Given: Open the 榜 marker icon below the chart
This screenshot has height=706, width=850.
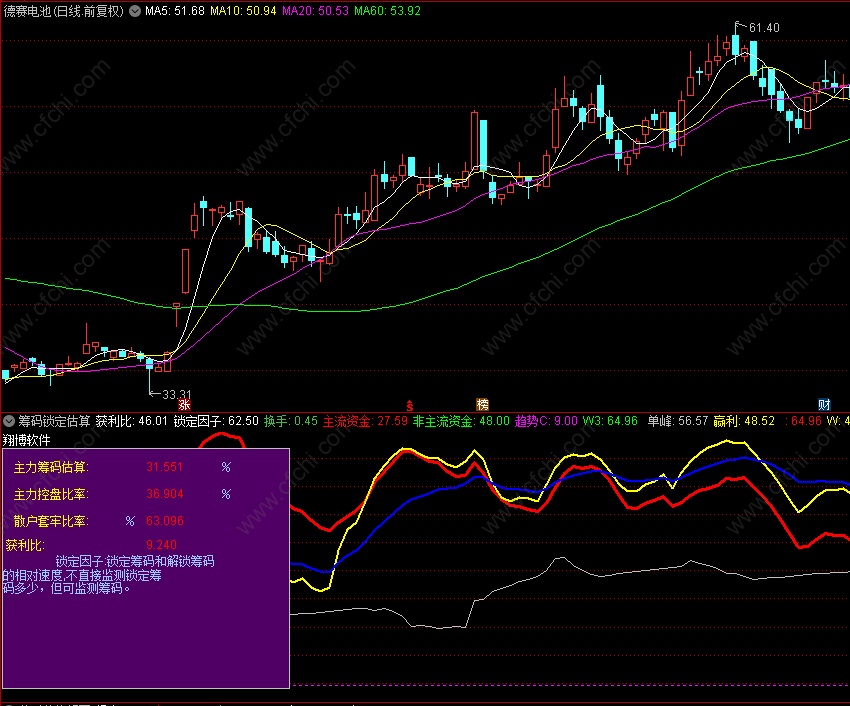Looking at the screenshot, I should pyautogui.click(x=482, y=405).
